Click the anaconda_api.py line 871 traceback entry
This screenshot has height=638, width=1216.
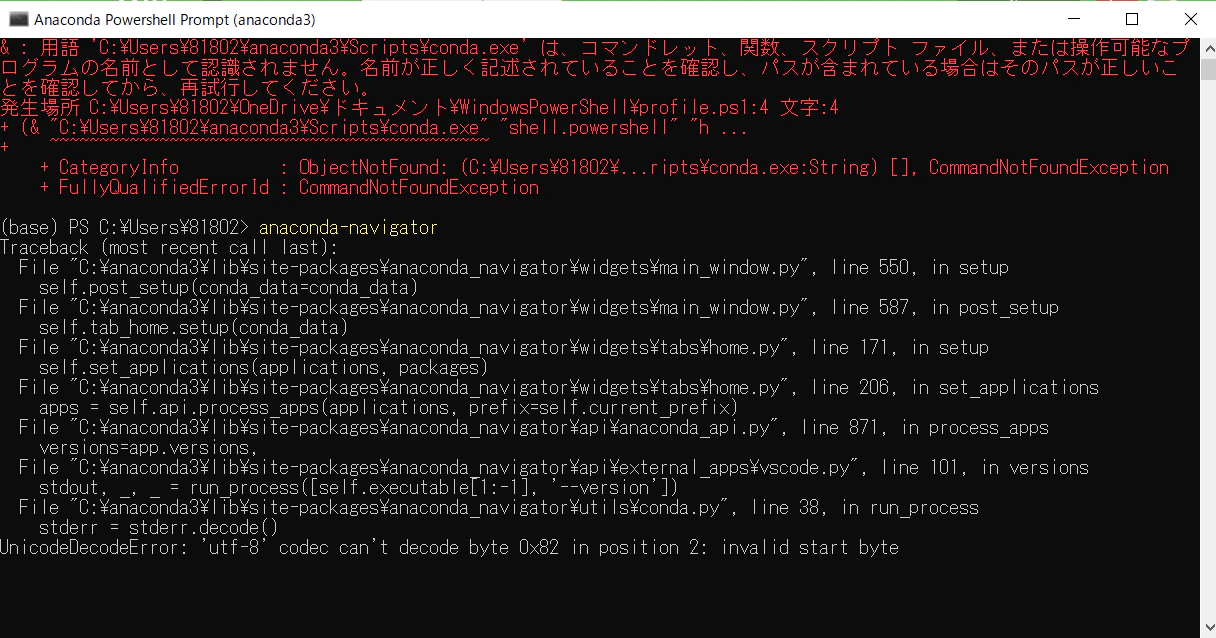coord(533,427)
